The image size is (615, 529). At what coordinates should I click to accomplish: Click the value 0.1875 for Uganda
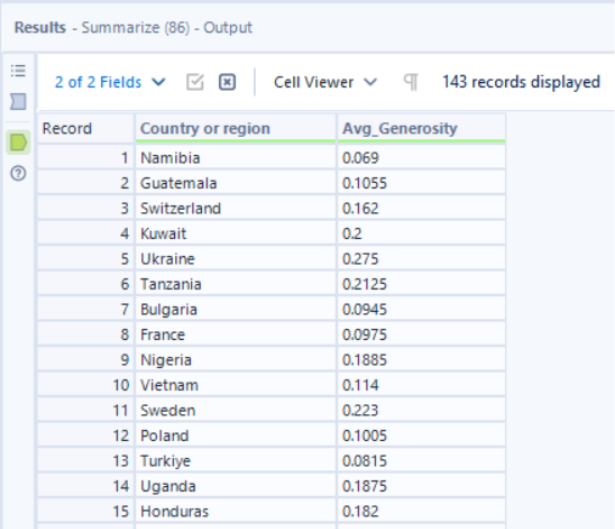tap(421, 486)
